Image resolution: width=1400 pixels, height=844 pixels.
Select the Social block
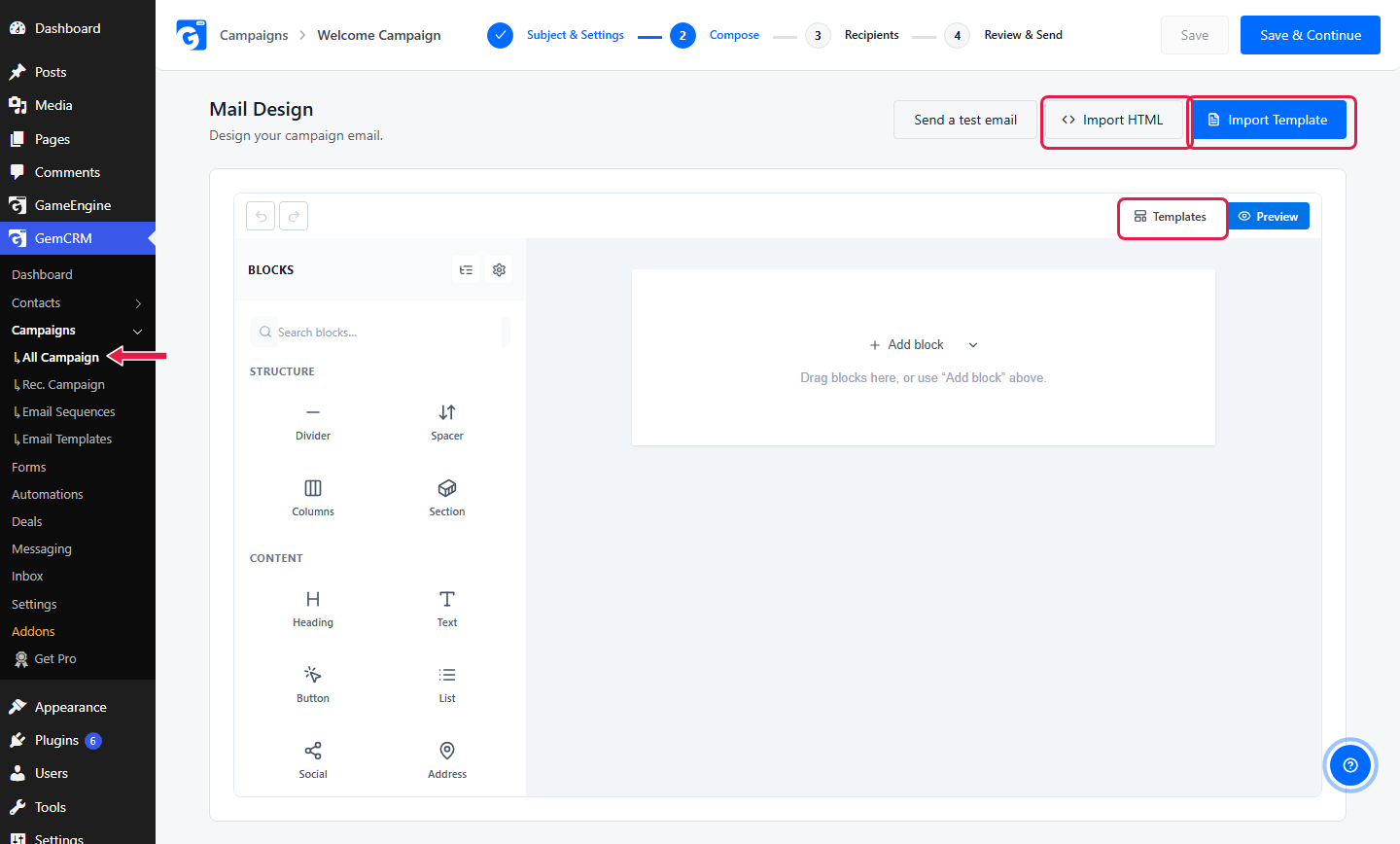[x=313, y=760]
